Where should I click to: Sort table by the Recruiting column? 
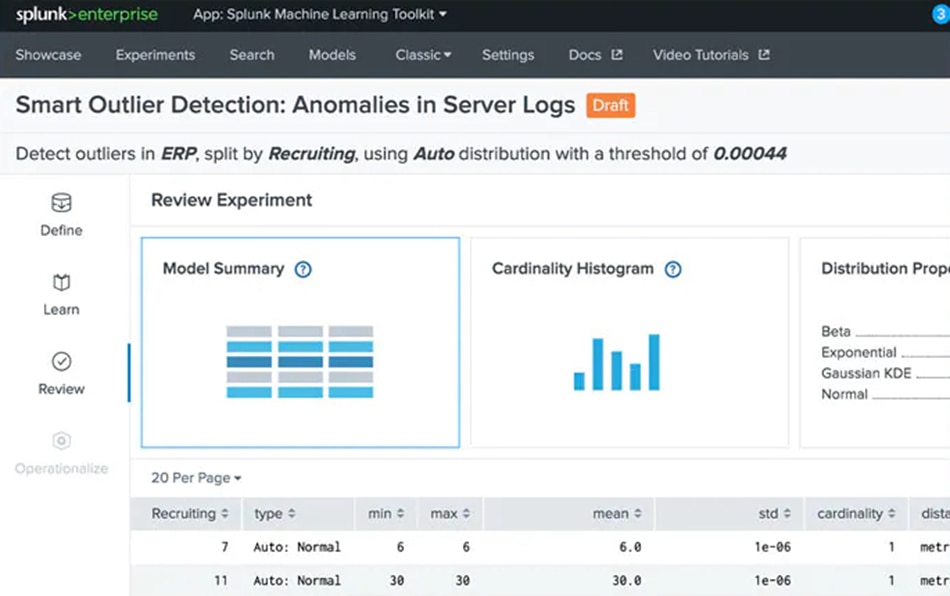(190, 514)
